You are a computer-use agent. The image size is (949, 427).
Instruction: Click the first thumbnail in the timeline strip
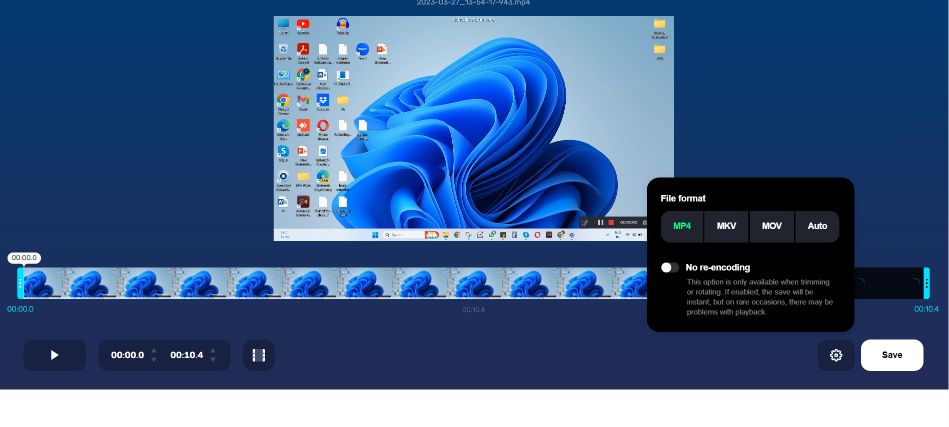(x=42, y=282)
